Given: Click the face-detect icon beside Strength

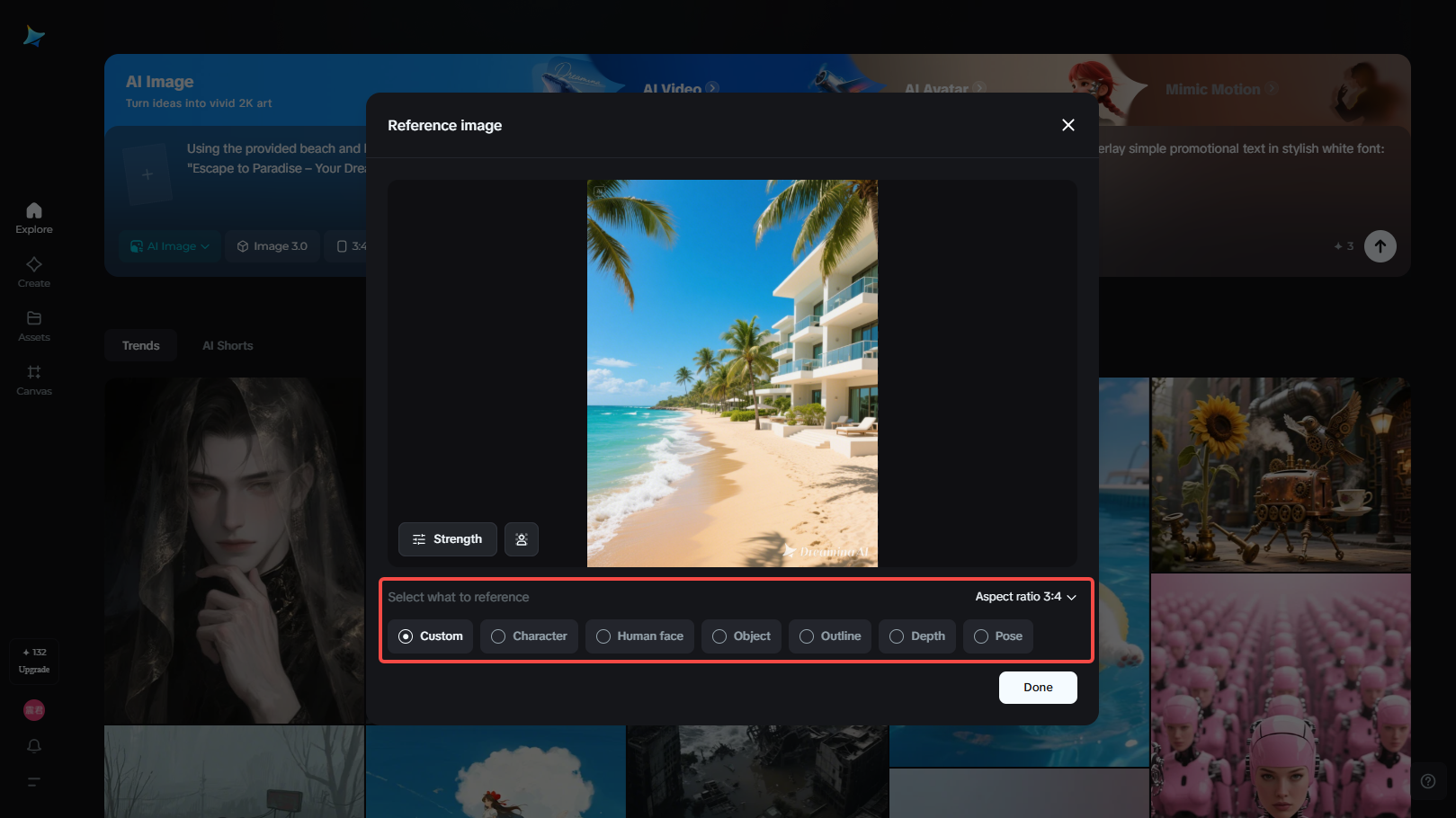Looking at the screenshot, I should [522, 539].
